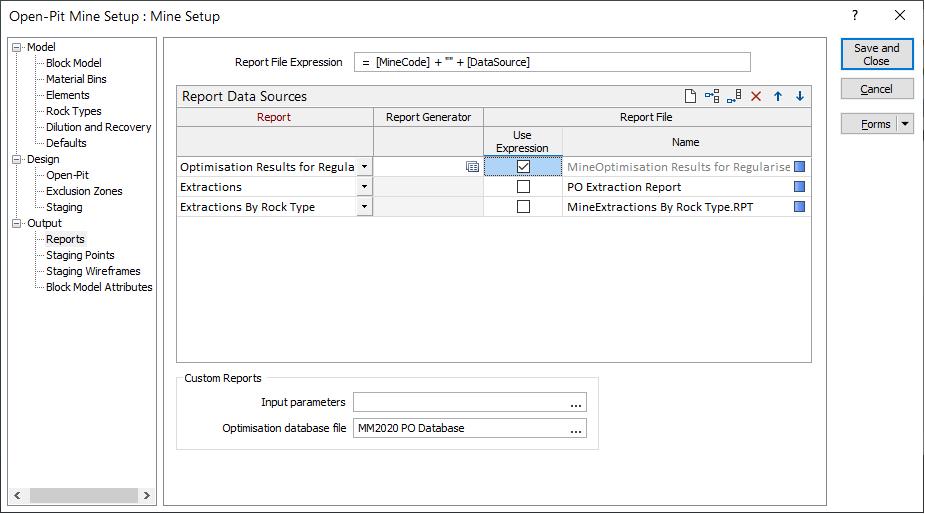The height and width of the screenshot is (514, 925).
Task: Select Block Model in the tree
Action: 73,63
